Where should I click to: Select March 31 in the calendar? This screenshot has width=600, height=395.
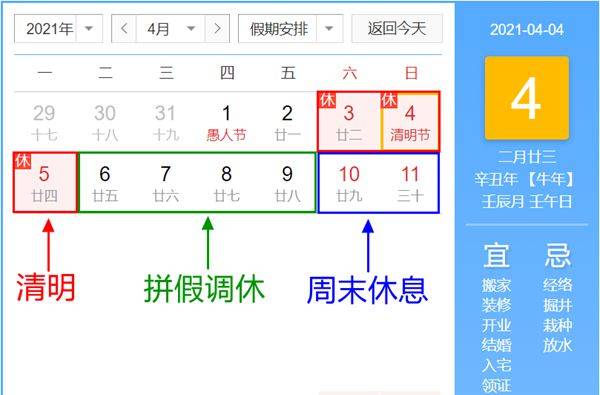(166, 122)
